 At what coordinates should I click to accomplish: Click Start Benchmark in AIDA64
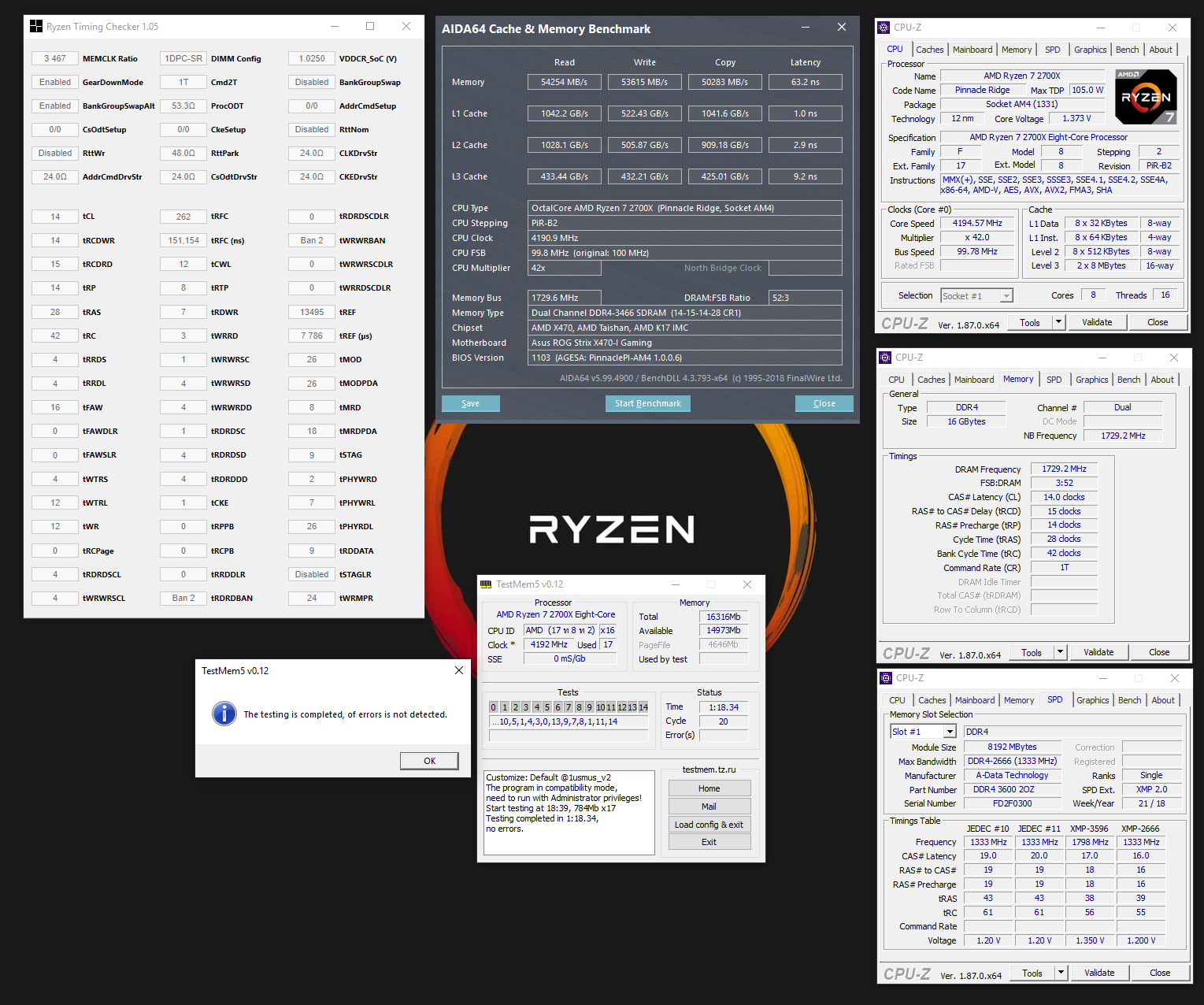[x=647, y=403]
